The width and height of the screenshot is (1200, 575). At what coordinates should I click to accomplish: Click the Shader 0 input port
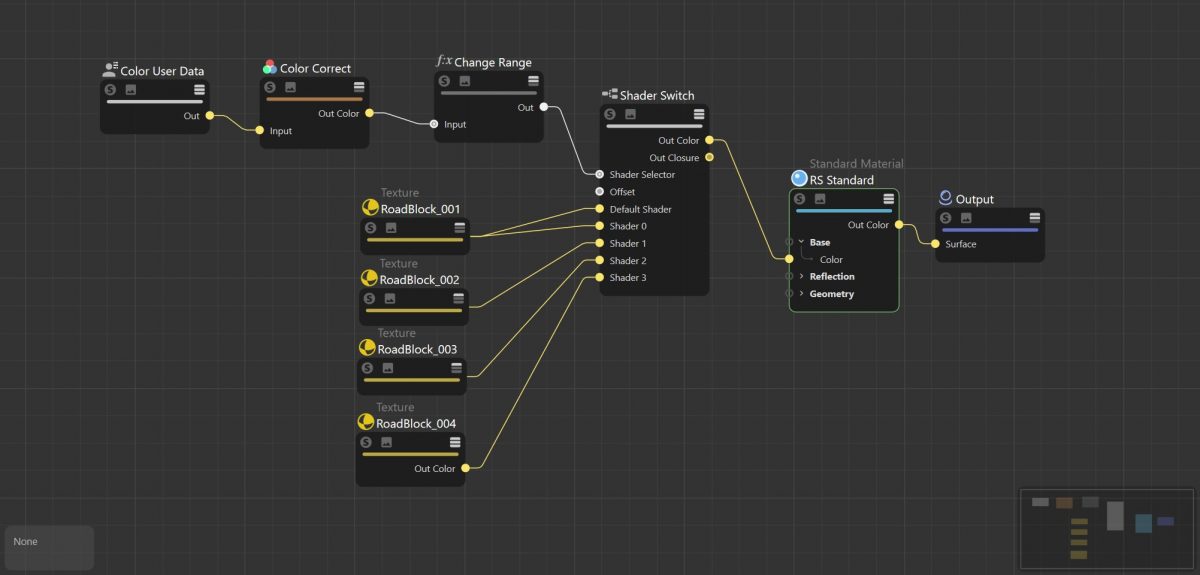[x=600, y=226]
